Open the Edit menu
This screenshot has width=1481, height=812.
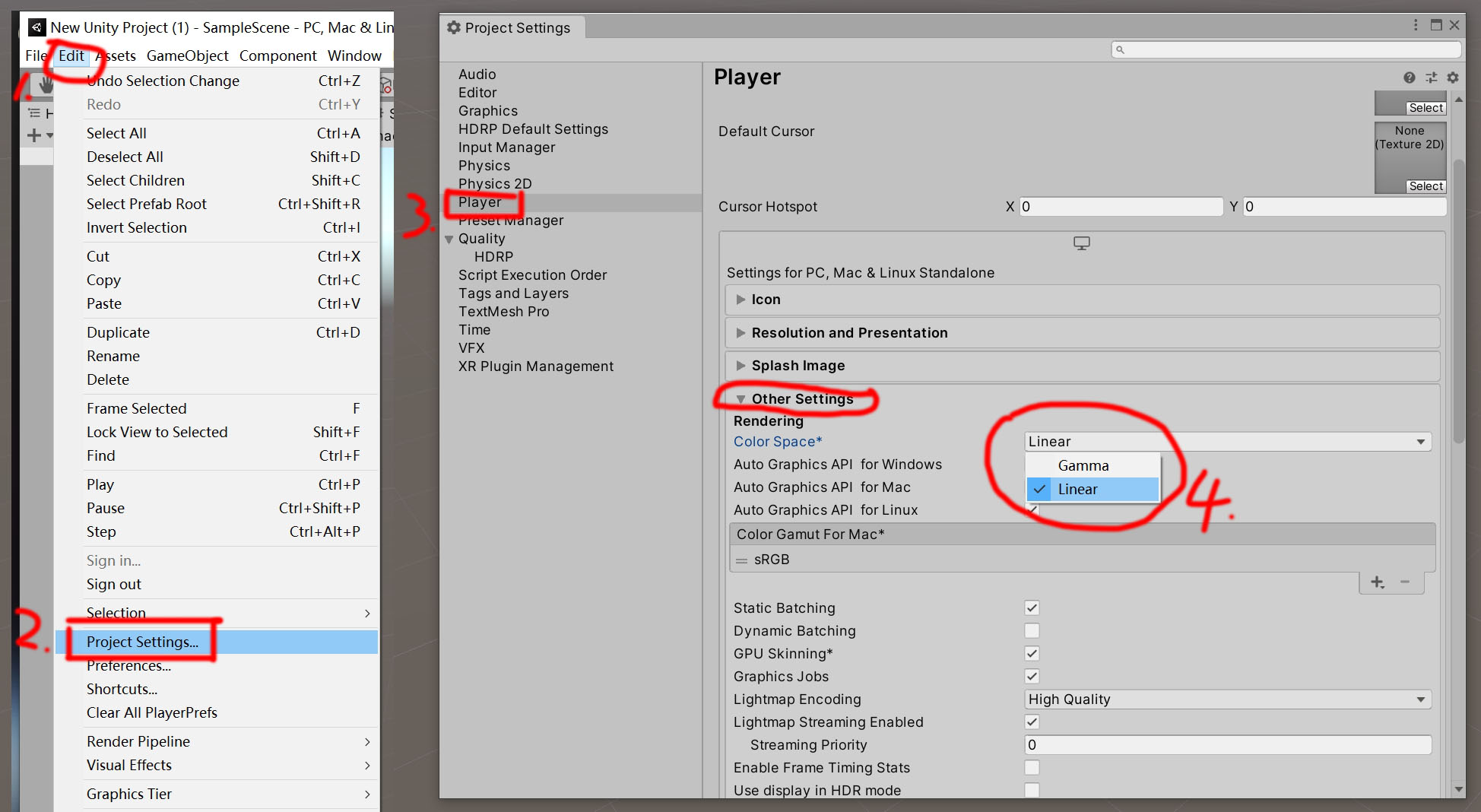coord(71,56)
